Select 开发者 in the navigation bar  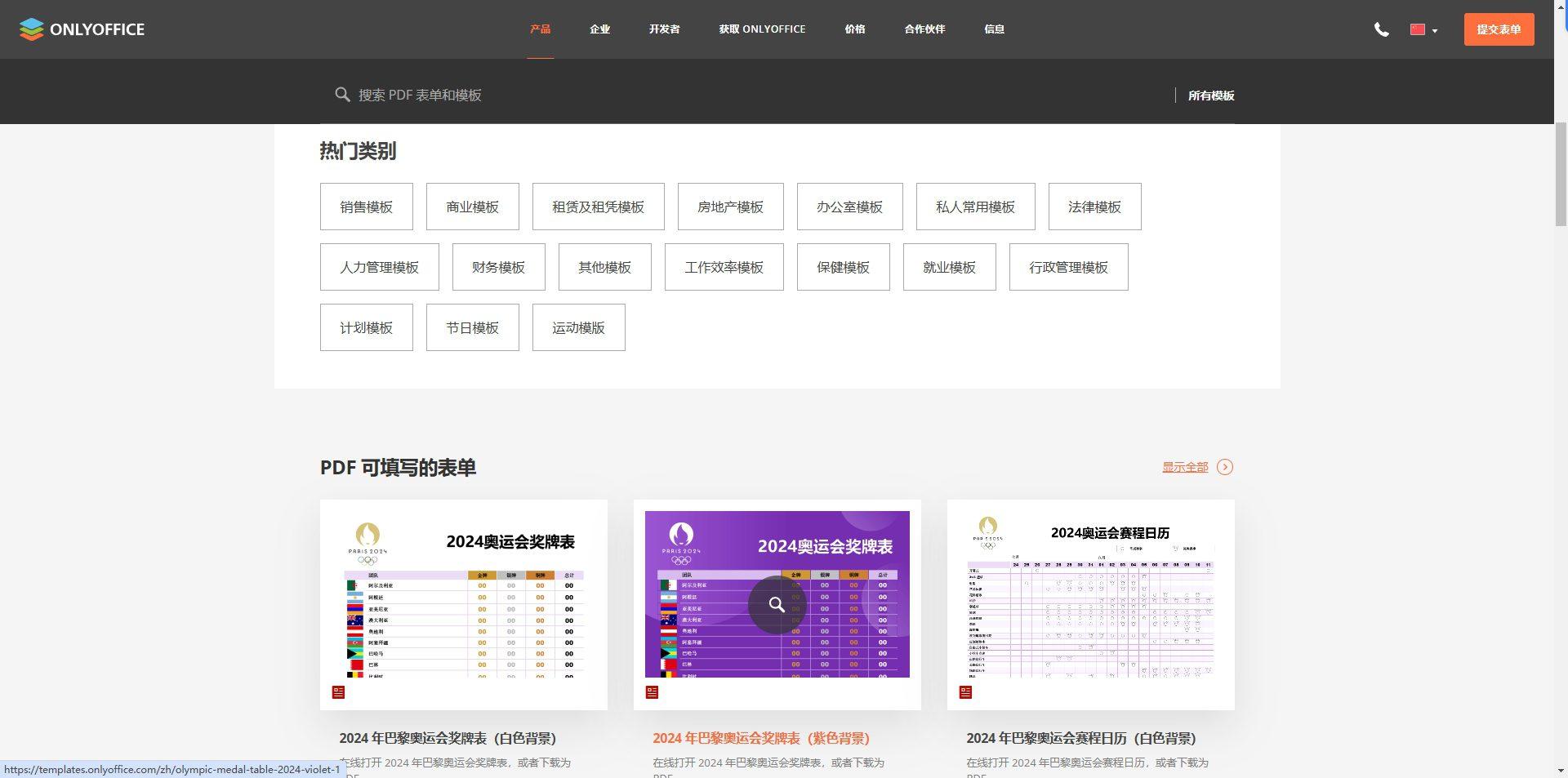[x=663, y=29]
